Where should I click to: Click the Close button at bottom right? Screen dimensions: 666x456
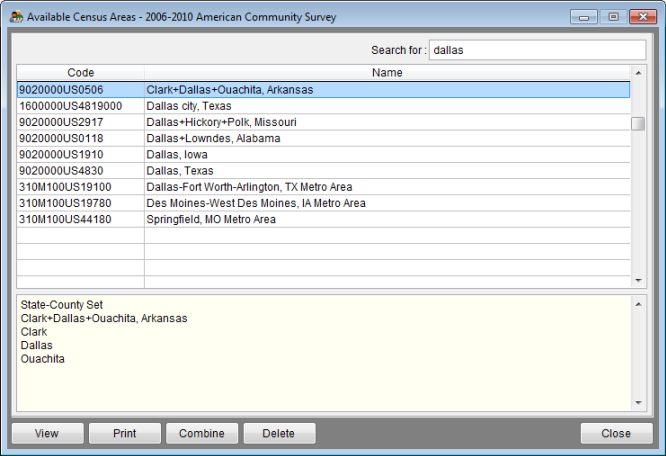click(x=616, y=433)
